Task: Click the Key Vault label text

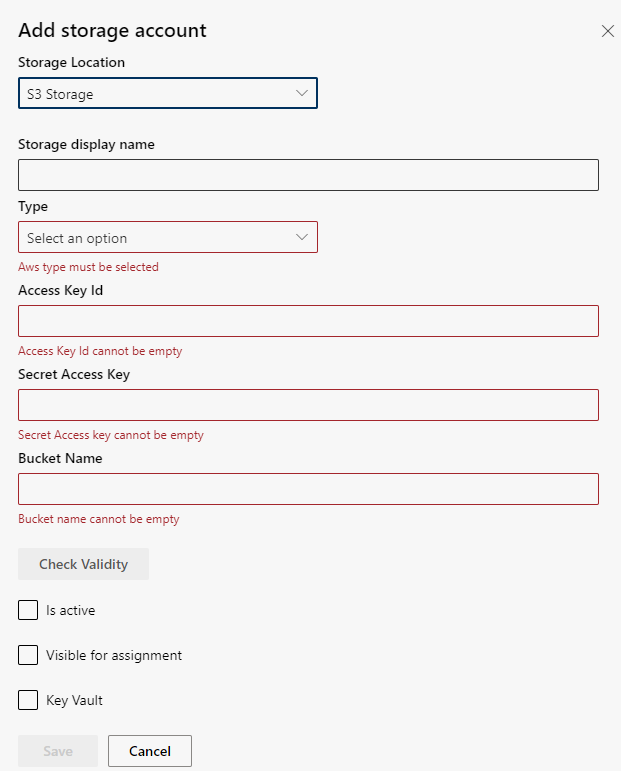Action: click(74, 701)
